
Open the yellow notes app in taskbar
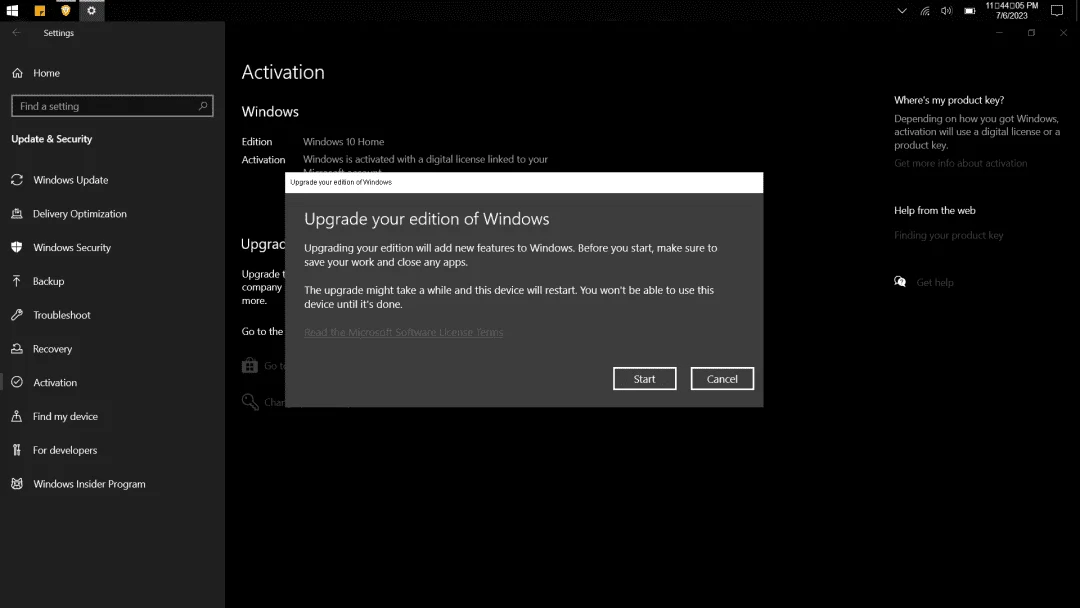tap(39, 10)
